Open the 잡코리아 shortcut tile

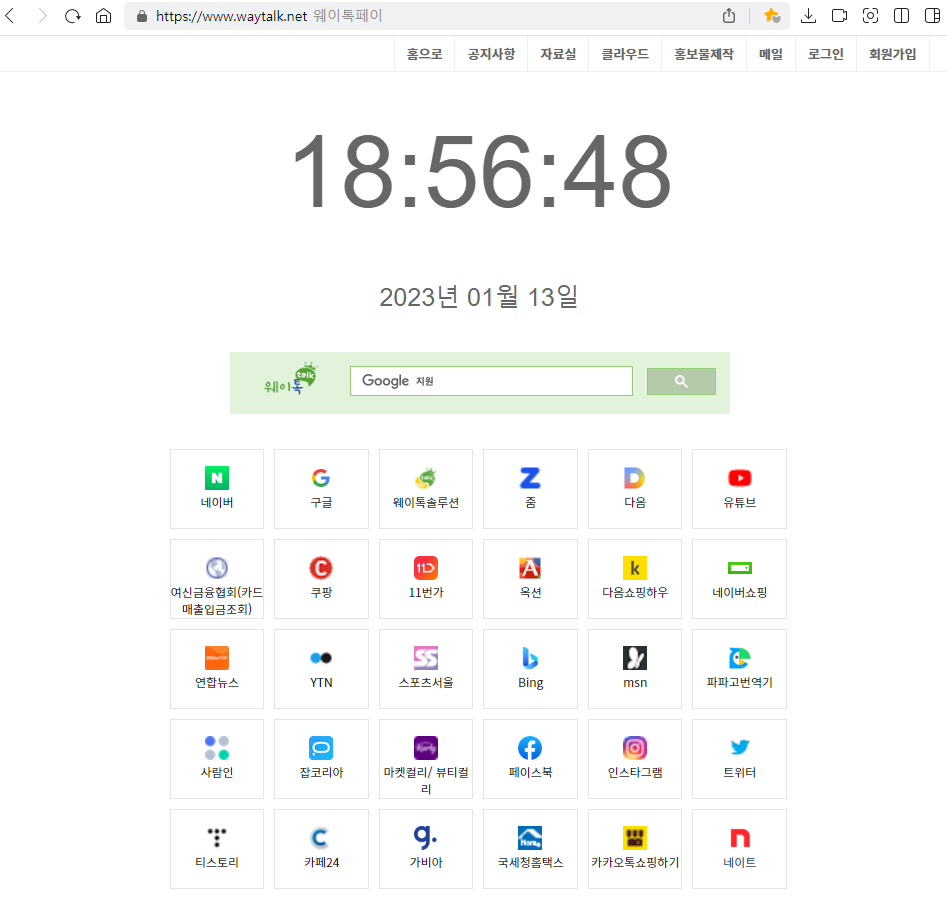(321, 759)
